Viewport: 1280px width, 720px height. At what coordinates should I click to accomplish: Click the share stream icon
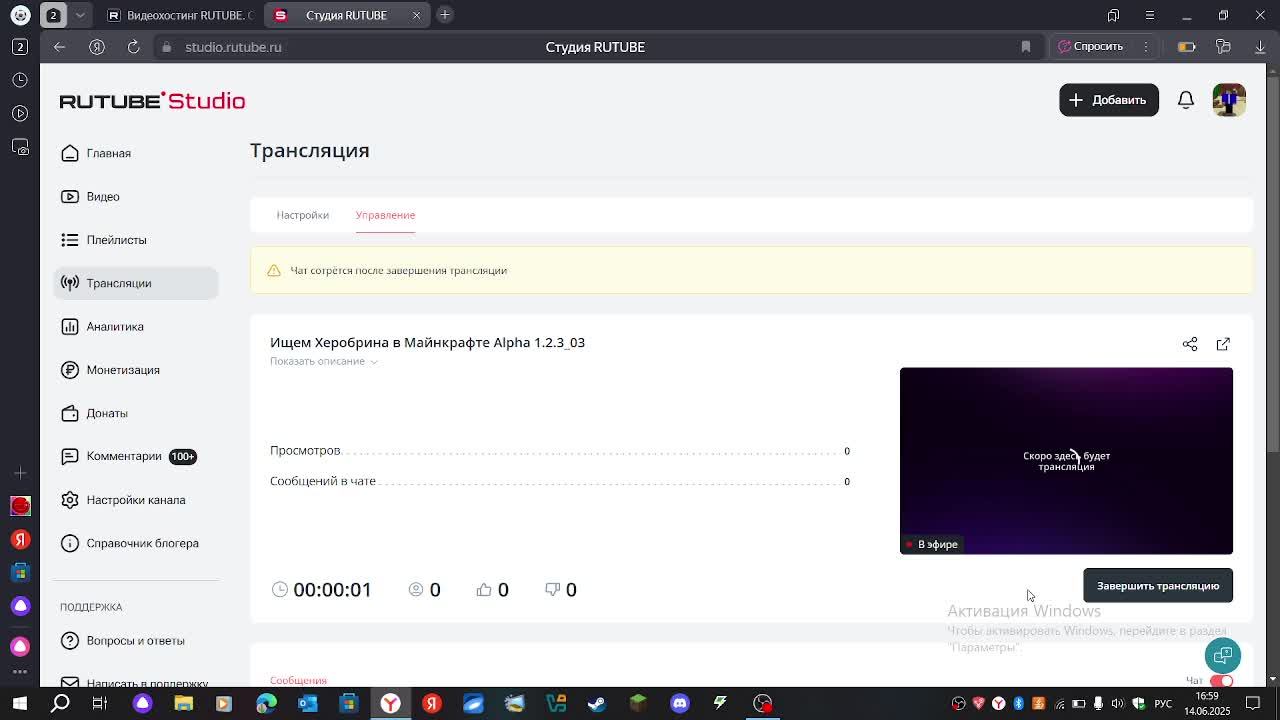click(x=1190, y=344)
